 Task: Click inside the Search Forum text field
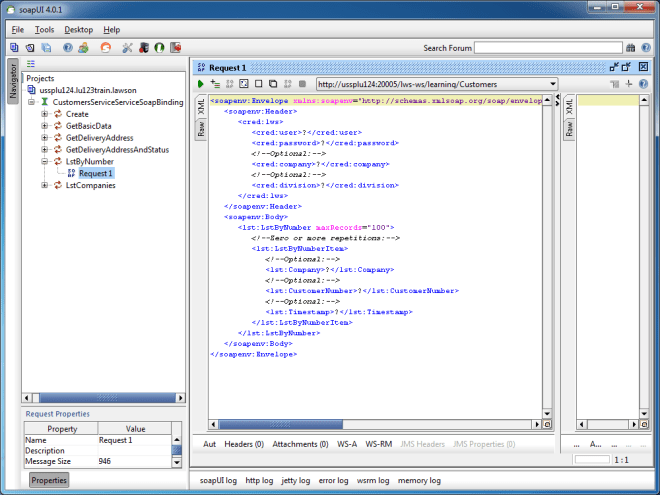coord(548,47)
